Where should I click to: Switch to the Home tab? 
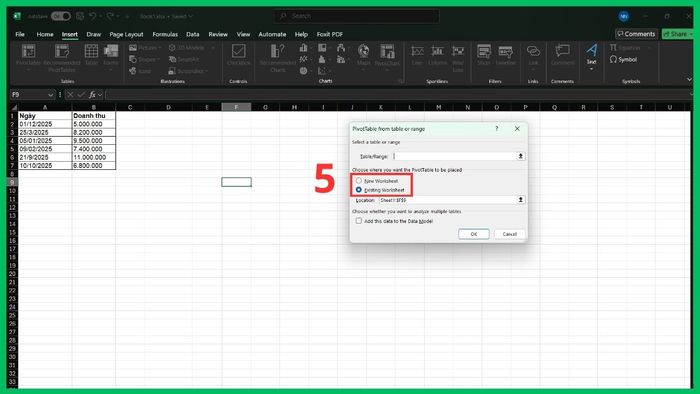pyautogui.click(x=45, y=34)
